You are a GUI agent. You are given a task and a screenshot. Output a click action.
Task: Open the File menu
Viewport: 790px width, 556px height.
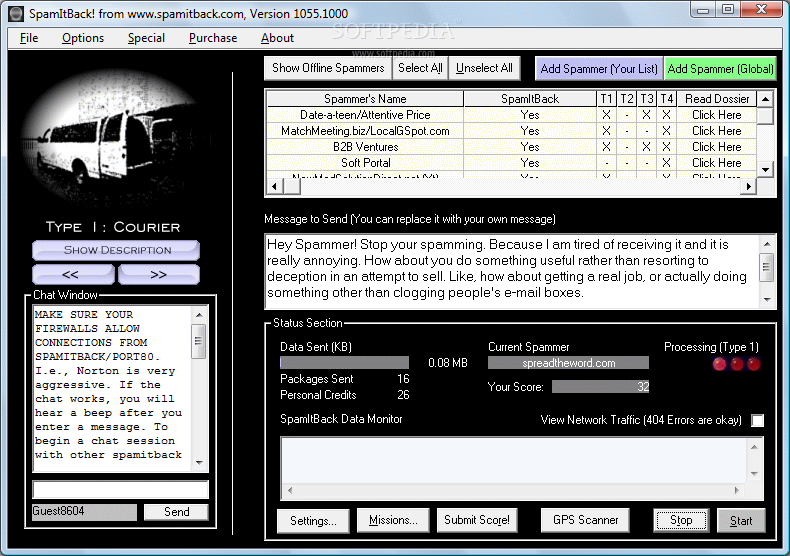29,38
